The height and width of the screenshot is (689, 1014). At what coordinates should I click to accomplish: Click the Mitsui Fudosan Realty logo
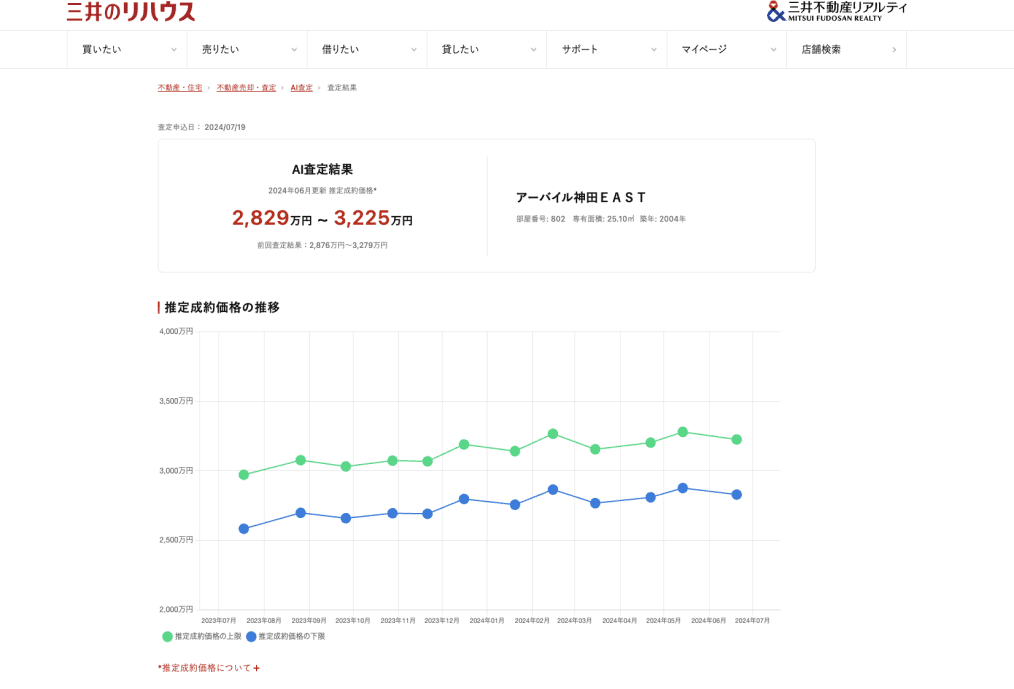pos(837,11)
